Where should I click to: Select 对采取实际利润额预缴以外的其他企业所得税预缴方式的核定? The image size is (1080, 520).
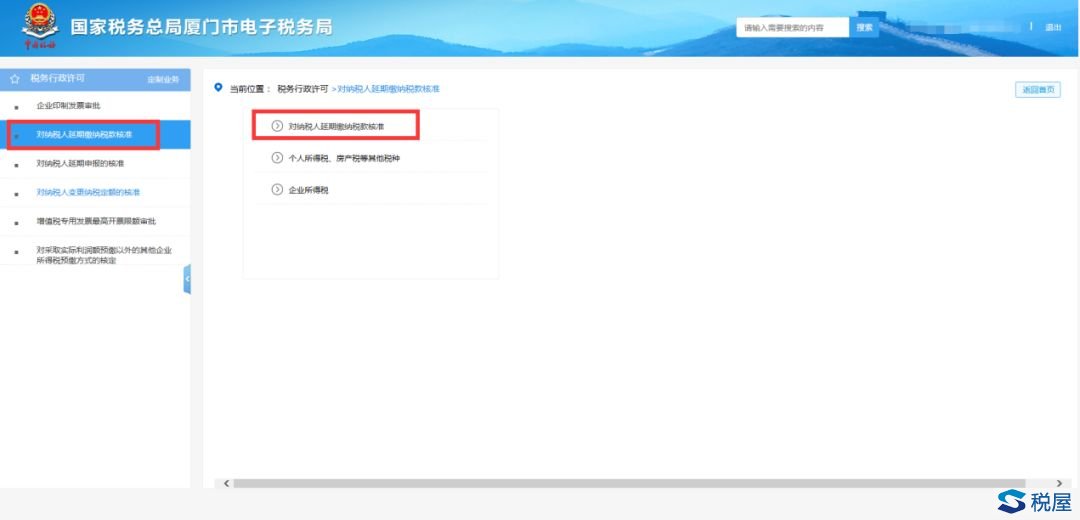pos(104,255)
